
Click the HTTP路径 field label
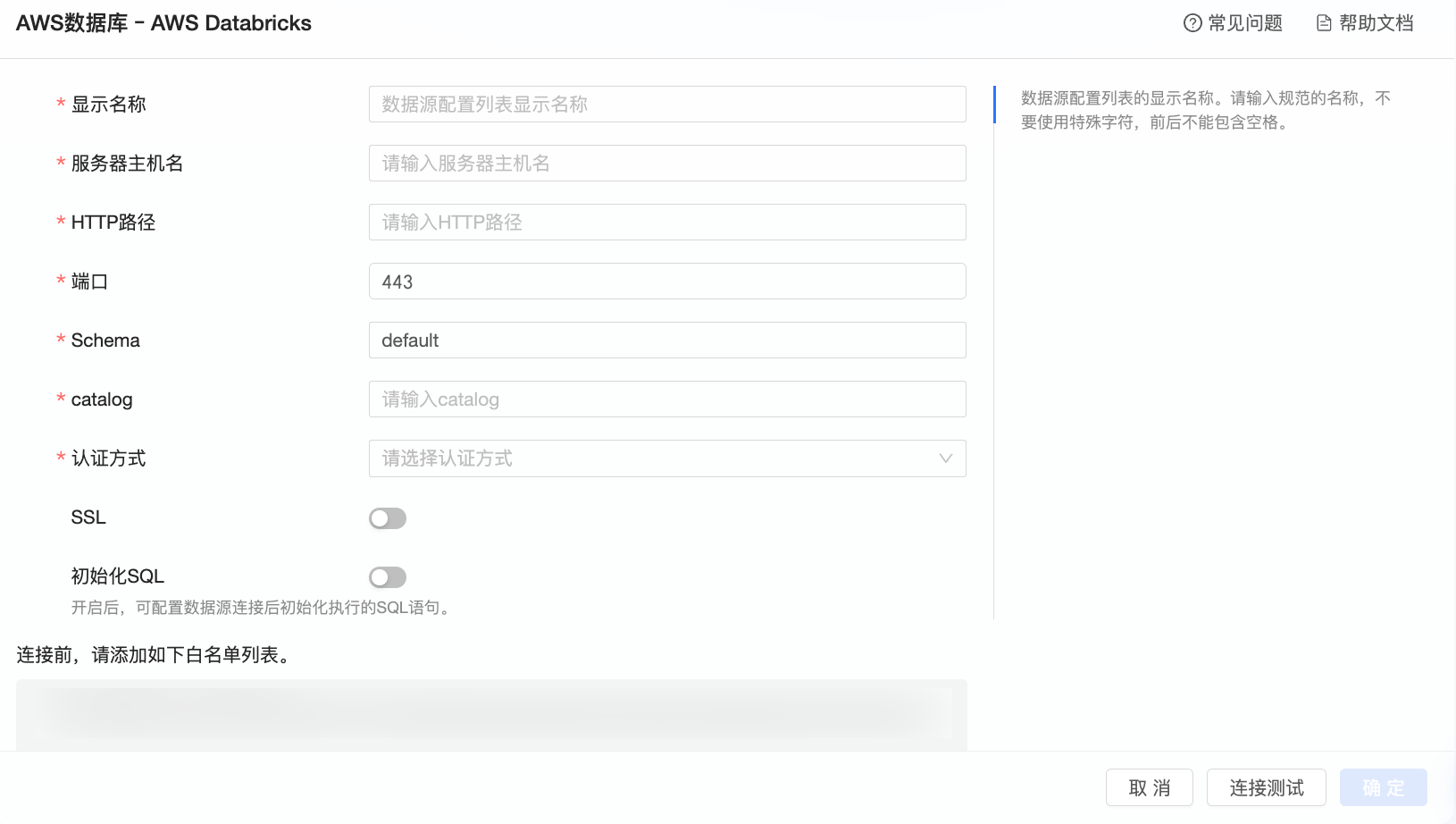(x=113, y=223)
